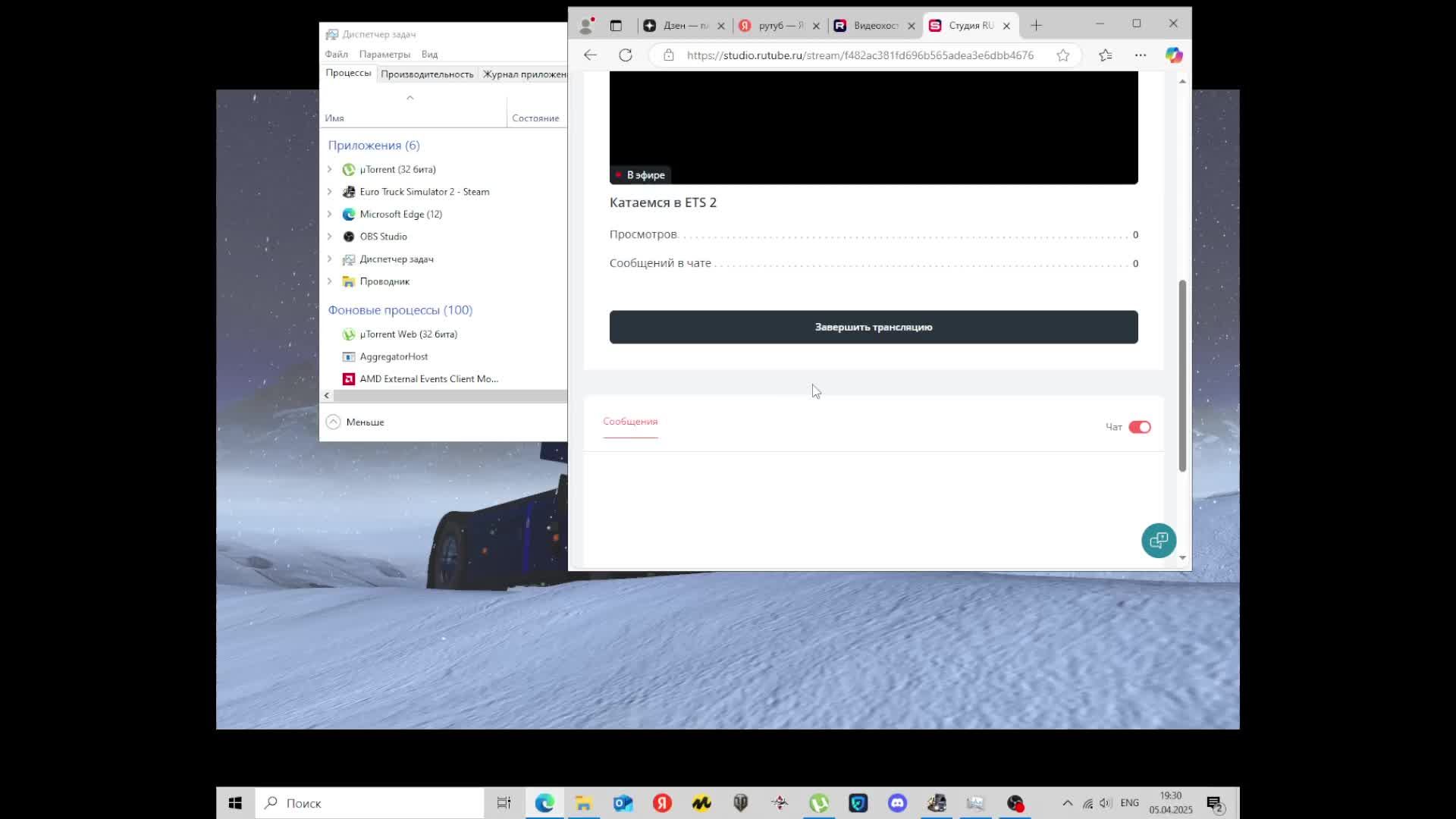Image resolution: width=1456 pixels, height=819 pixels.
Task: Toggle the Чат switch off
Action: pos(1139,427)
